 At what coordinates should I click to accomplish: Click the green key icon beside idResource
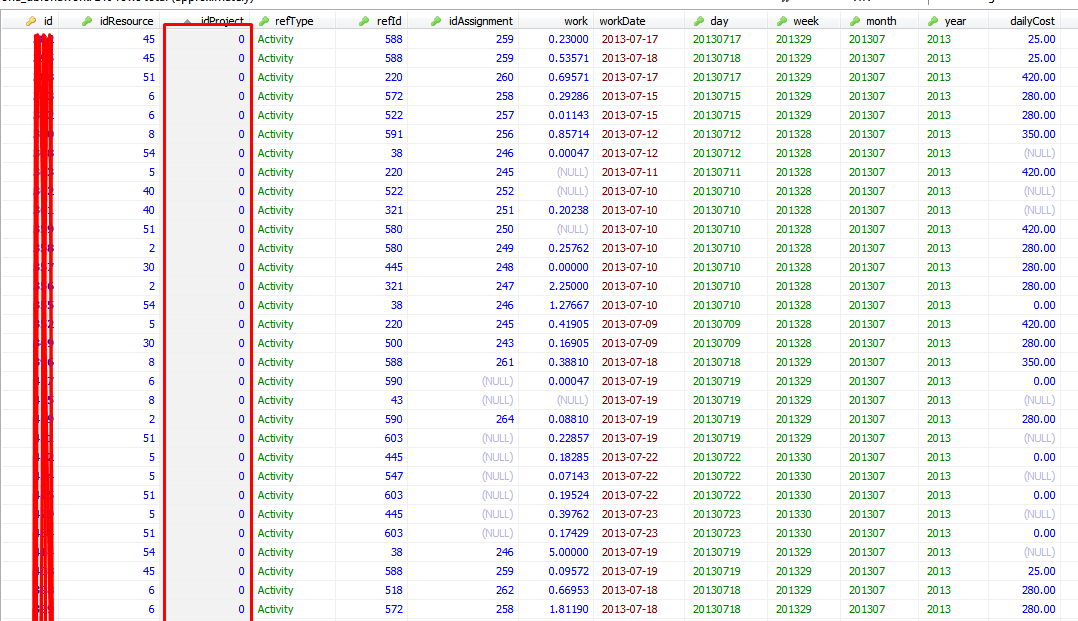pos(87,21)
